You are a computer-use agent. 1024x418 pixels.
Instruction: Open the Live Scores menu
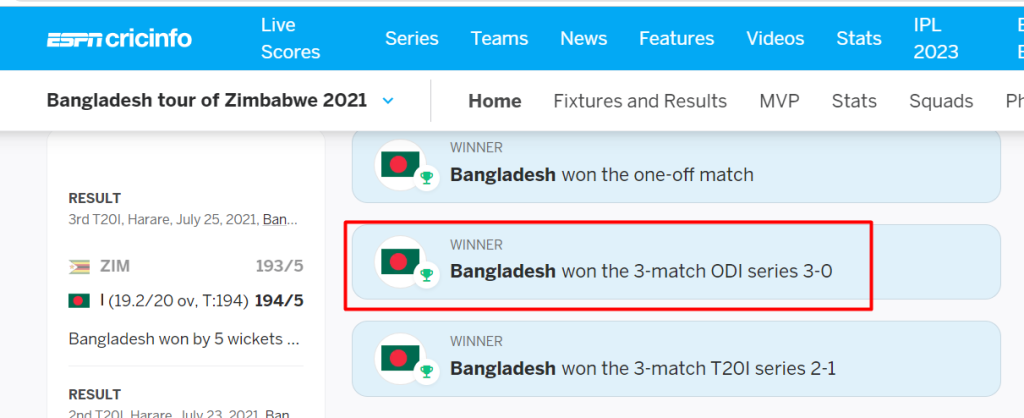[x=291, y=39]
